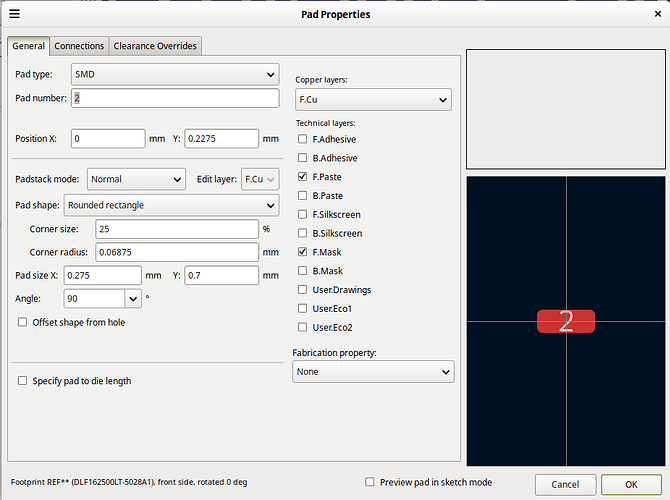Uncheck the F.Mask technical layer
Viewport: 670px width, 500px height.
[x=303, y=252]
